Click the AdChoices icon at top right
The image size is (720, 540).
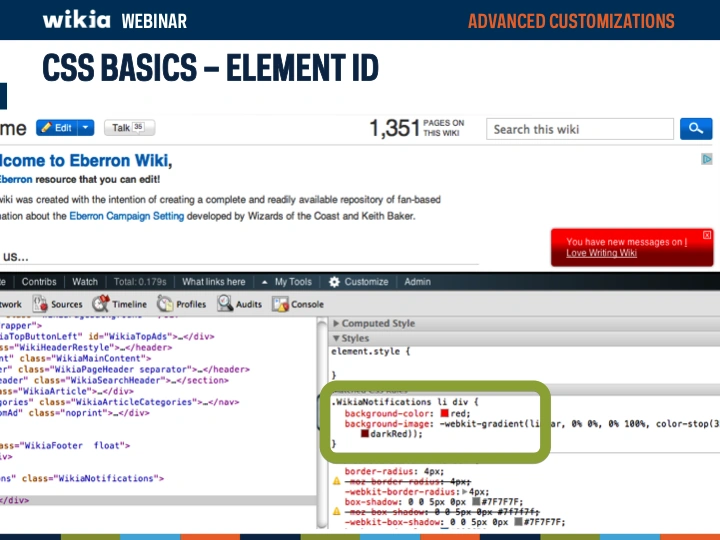pos(707,159)
